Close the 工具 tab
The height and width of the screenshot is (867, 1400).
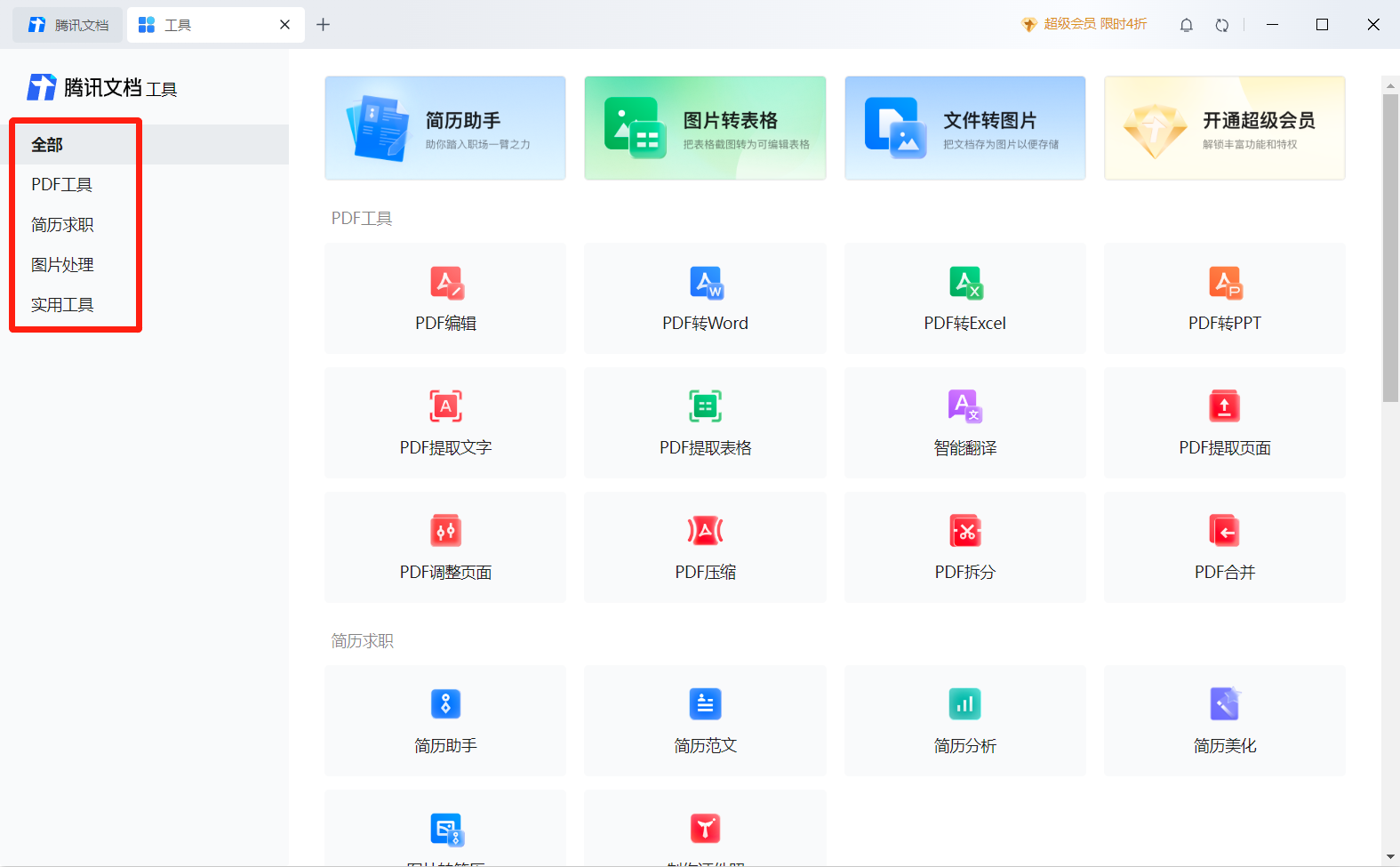pos(284,25)
